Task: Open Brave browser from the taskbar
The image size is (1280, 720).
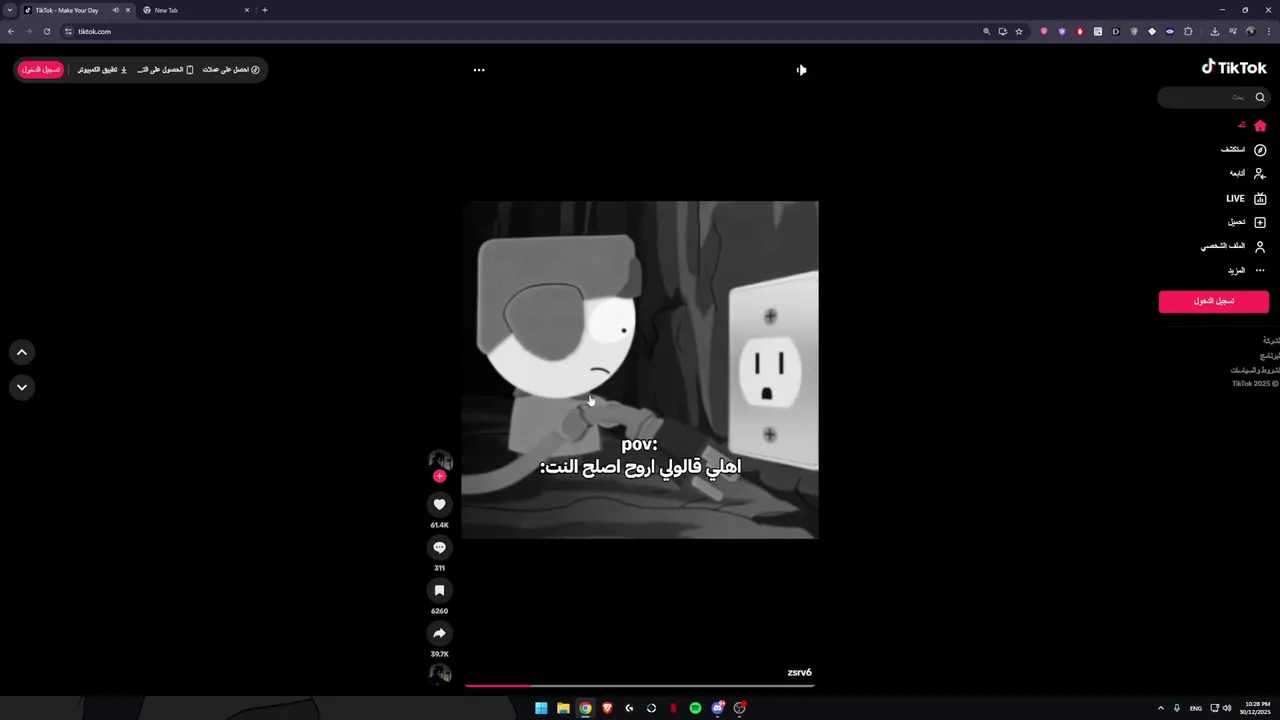Action: (607, 708)
